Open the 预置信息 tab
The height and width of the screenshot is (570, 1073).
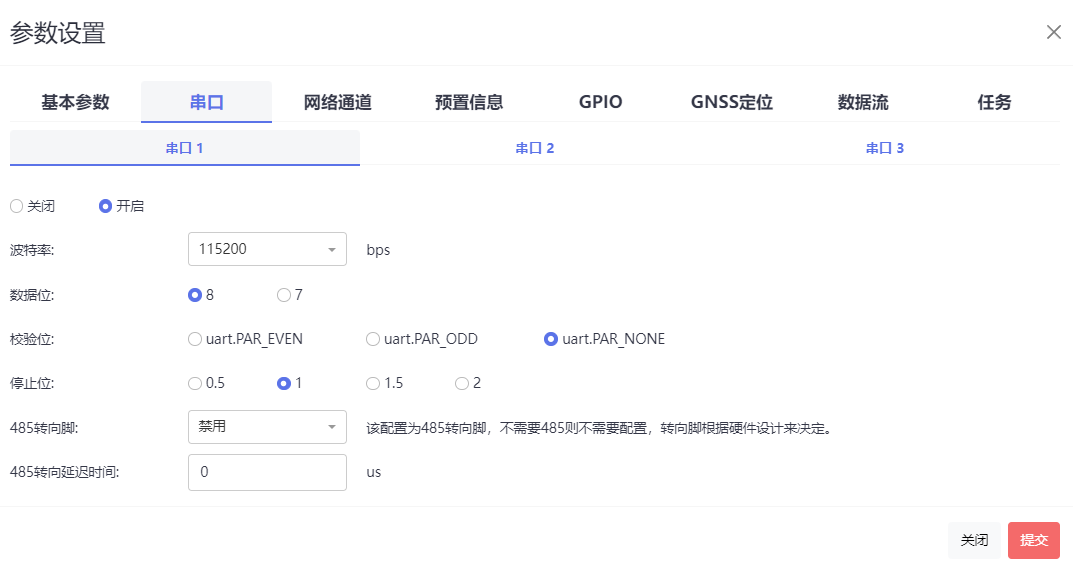[469, 102]
